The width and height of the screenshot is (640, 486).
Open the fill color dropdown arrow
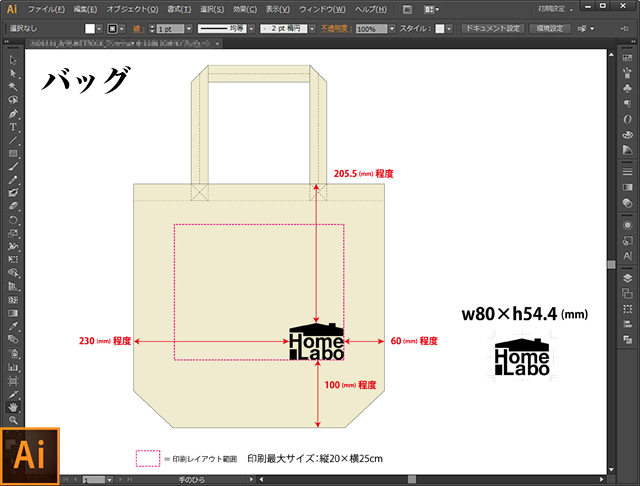[x=99, y=29]
